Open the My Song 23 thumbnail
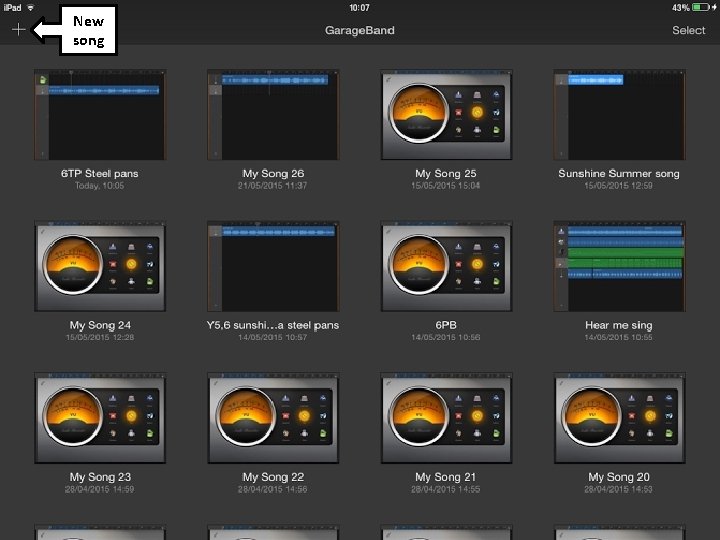The image size is (720, 540). pos(100,418)
